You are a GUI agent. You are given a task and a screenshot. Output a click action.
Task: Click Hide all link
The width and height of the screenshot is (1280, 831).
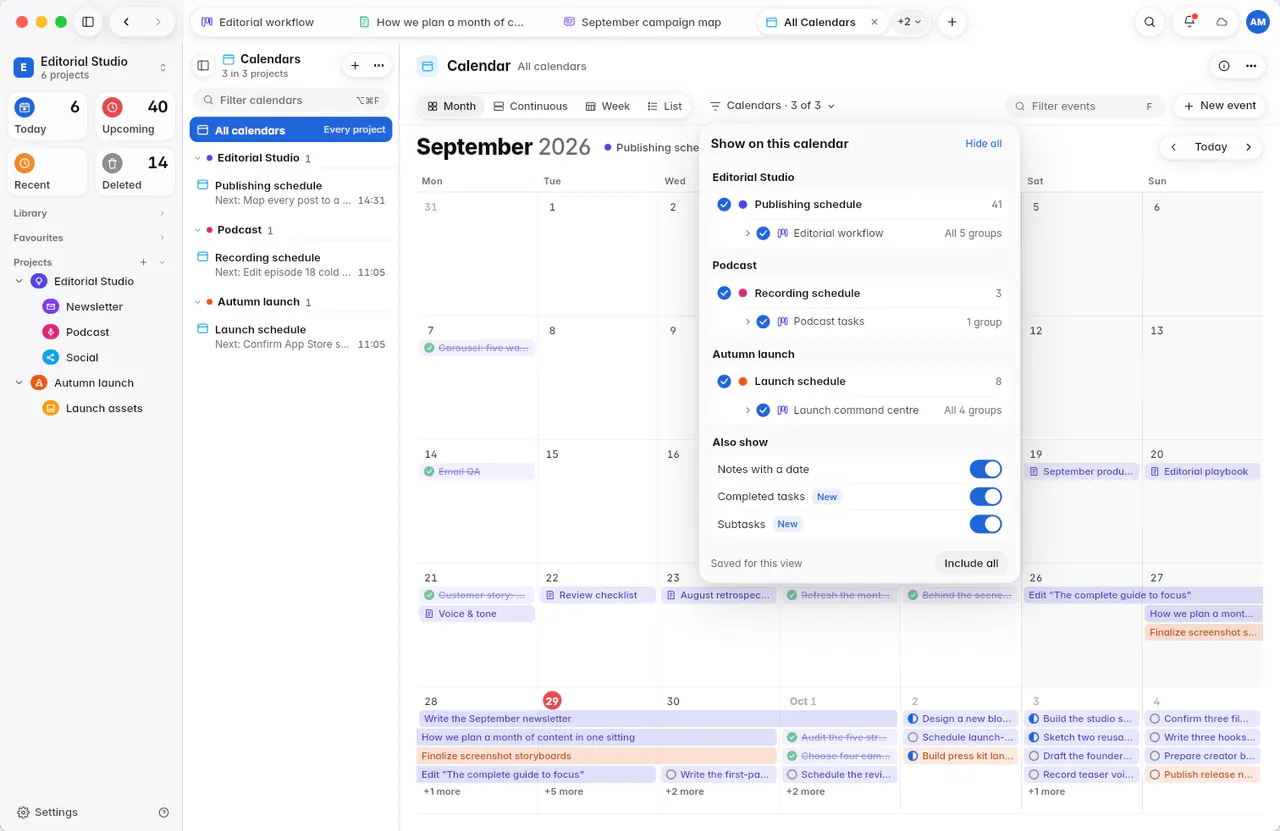coord(983,144)
